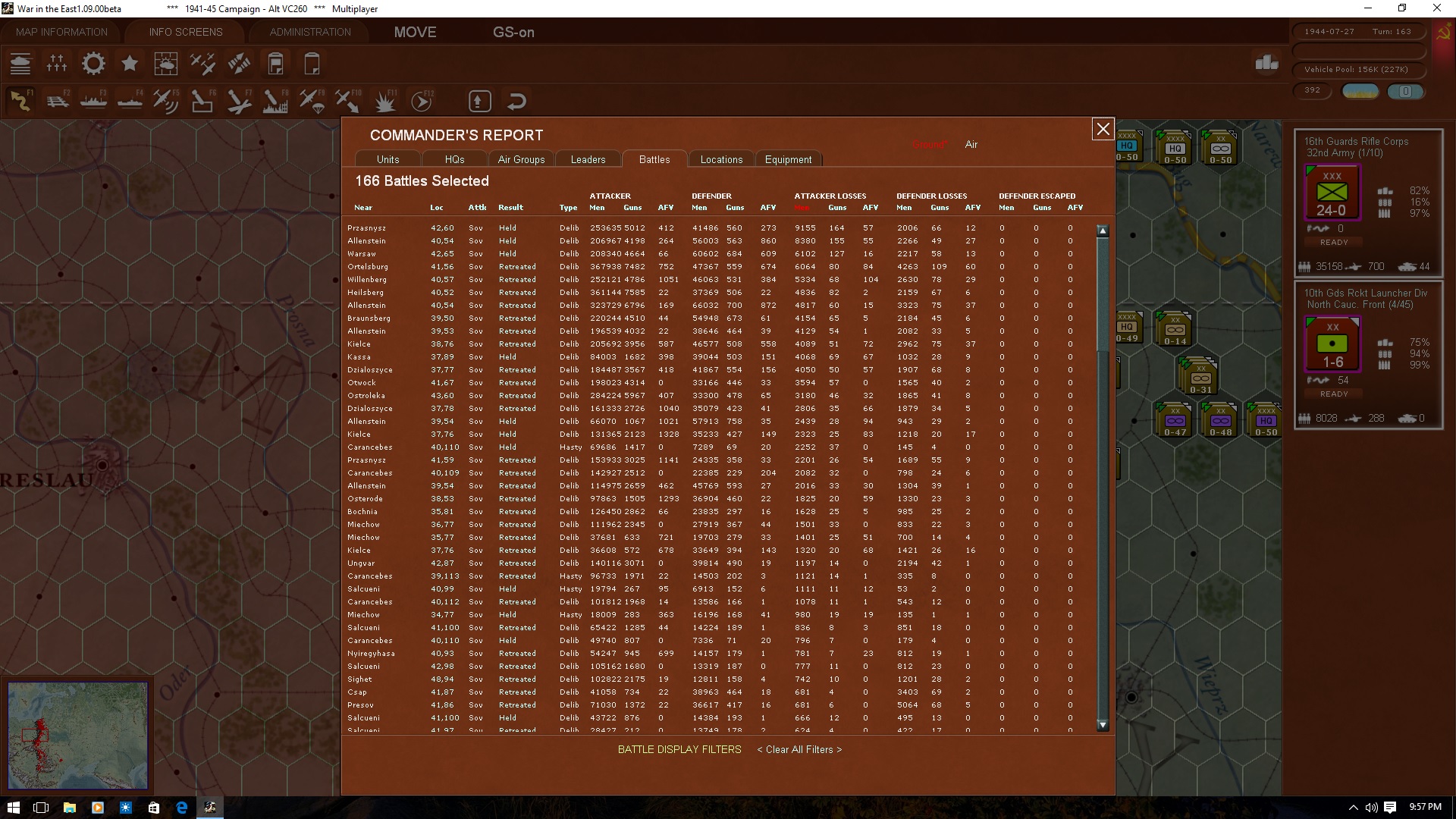1456x819 pixels.
Task: Open the weather map grid icon
Action: 166,64
